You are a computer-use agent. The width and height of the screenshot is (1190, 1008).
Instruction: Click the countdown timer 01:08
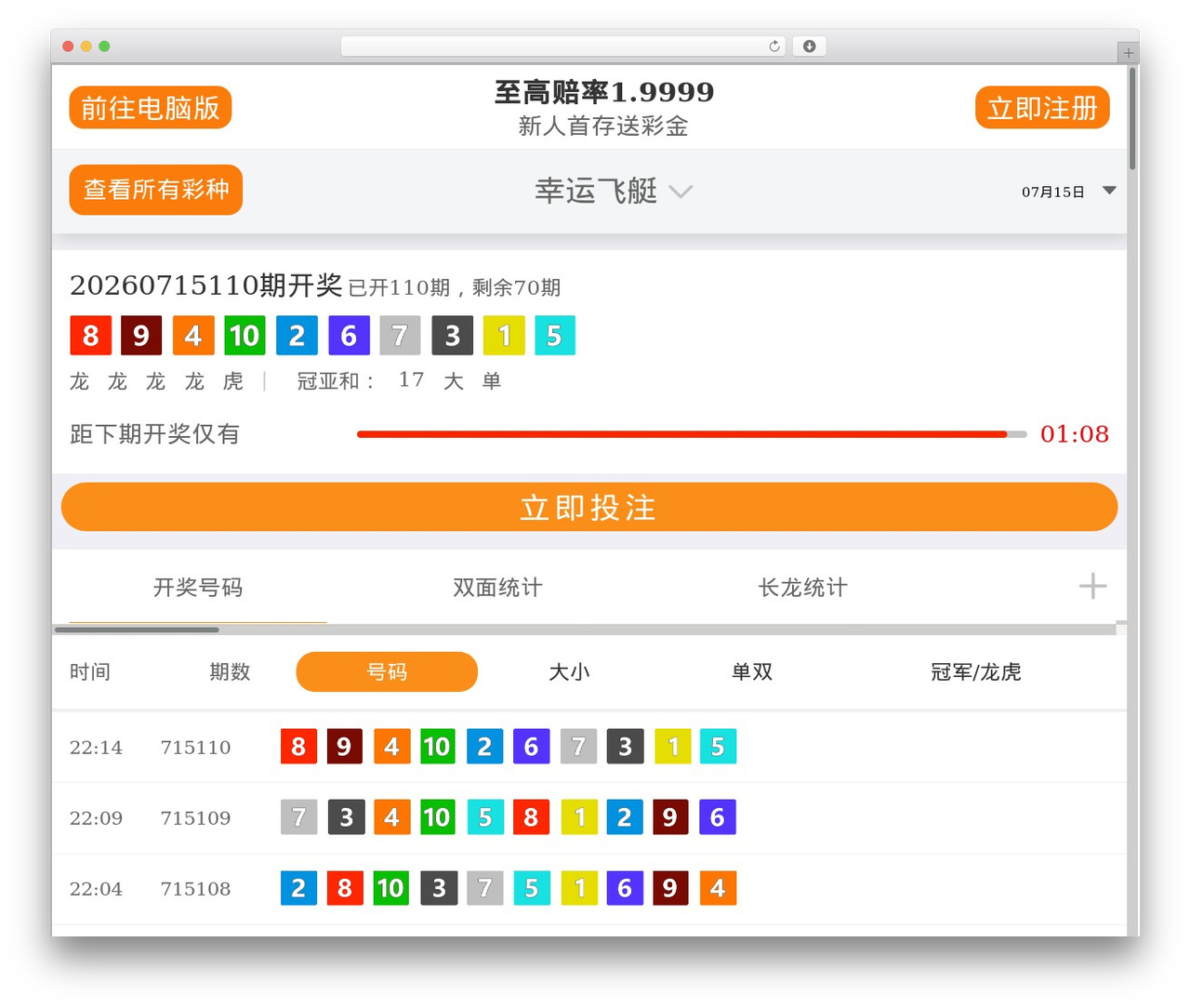click(1075, 434)
